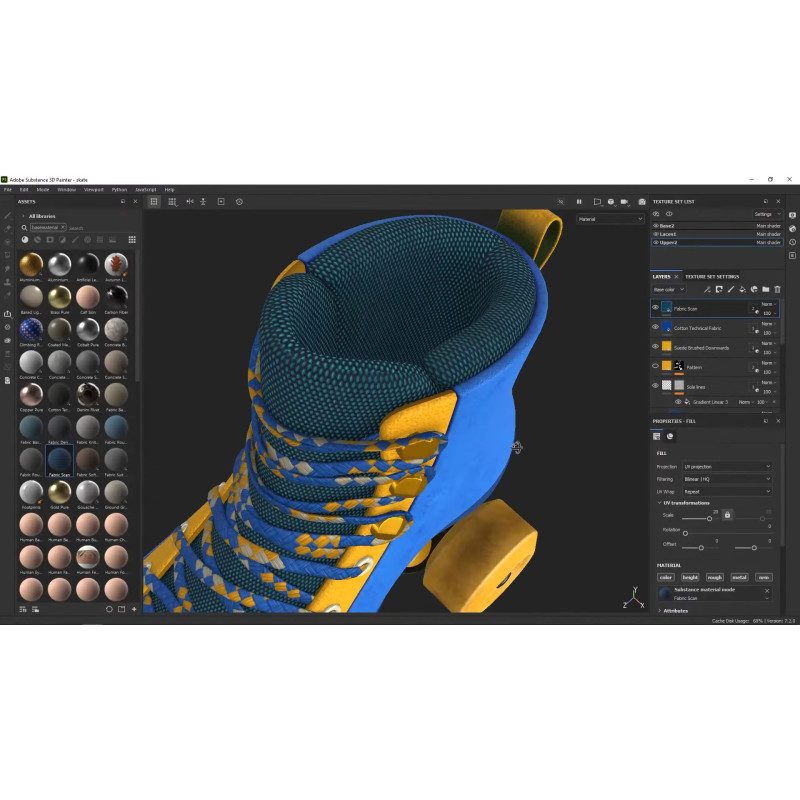Add a folder using Layers toolbar icon

point(765,289)
